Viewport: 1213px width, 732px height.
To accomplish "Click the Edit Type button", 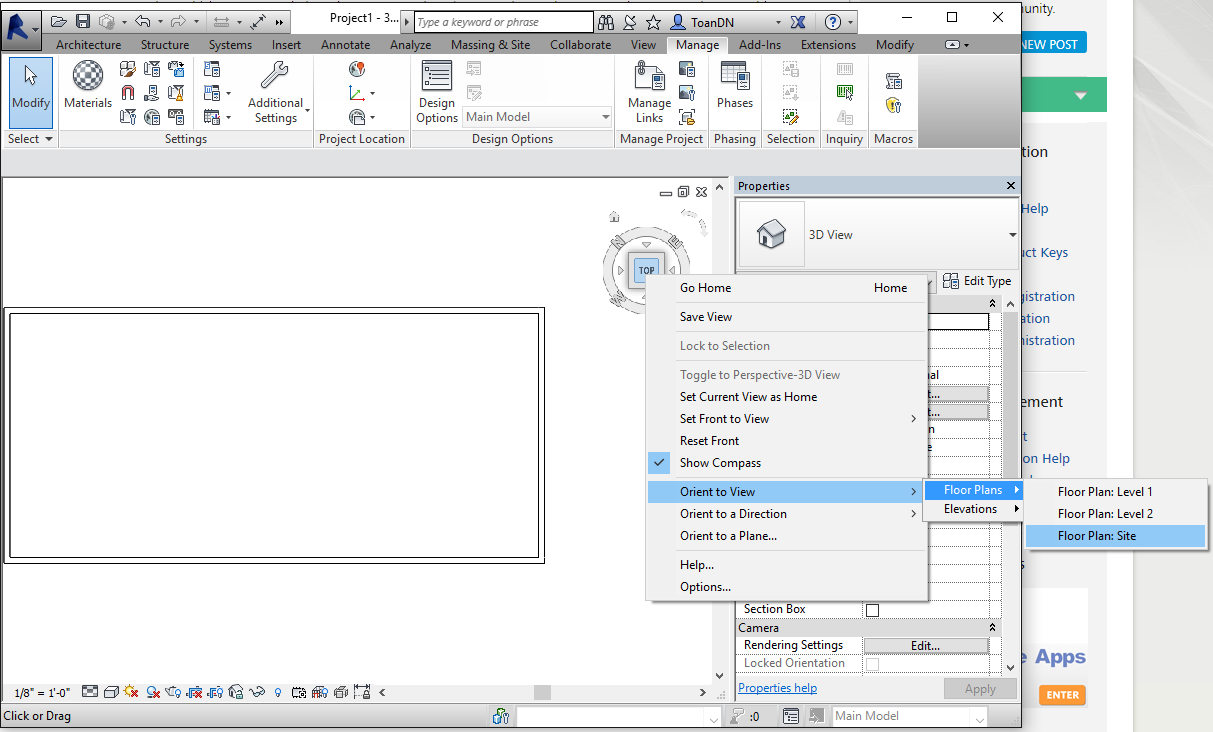I will [x=978, y=281].
